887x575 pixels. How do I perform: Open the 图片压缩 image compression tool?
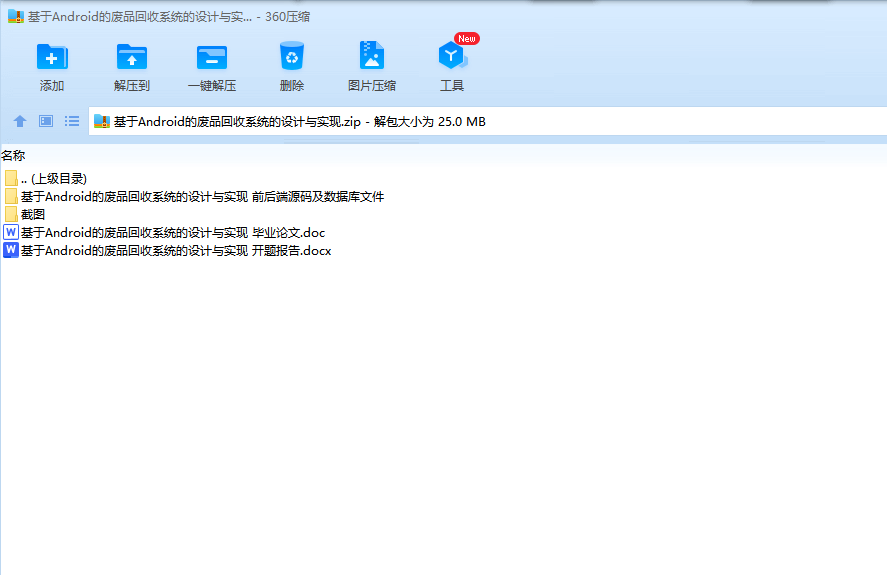coord(372,55)
